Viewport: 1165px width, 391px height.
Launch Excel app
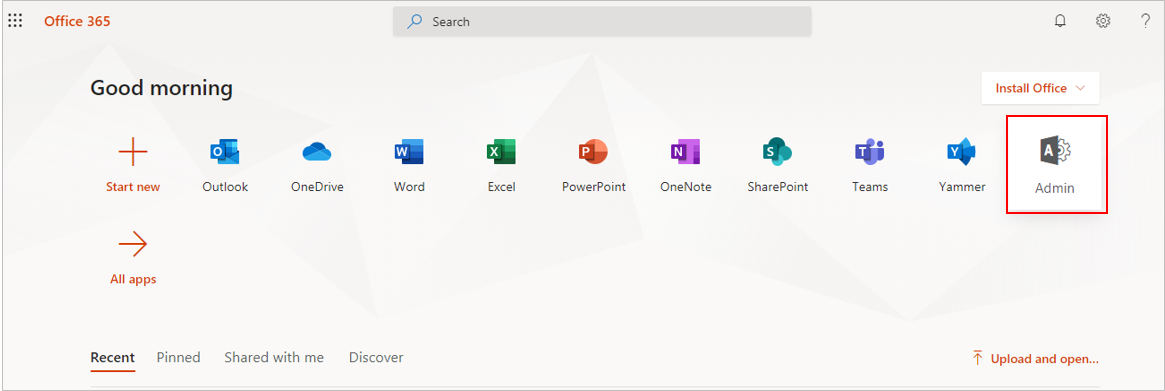502,165
